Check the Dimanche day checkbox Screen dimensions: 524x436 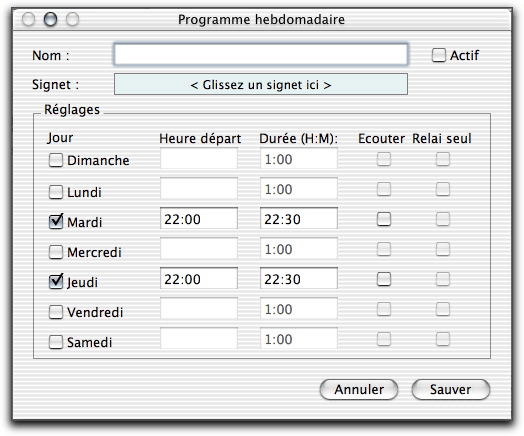click(x=56, y=160)
